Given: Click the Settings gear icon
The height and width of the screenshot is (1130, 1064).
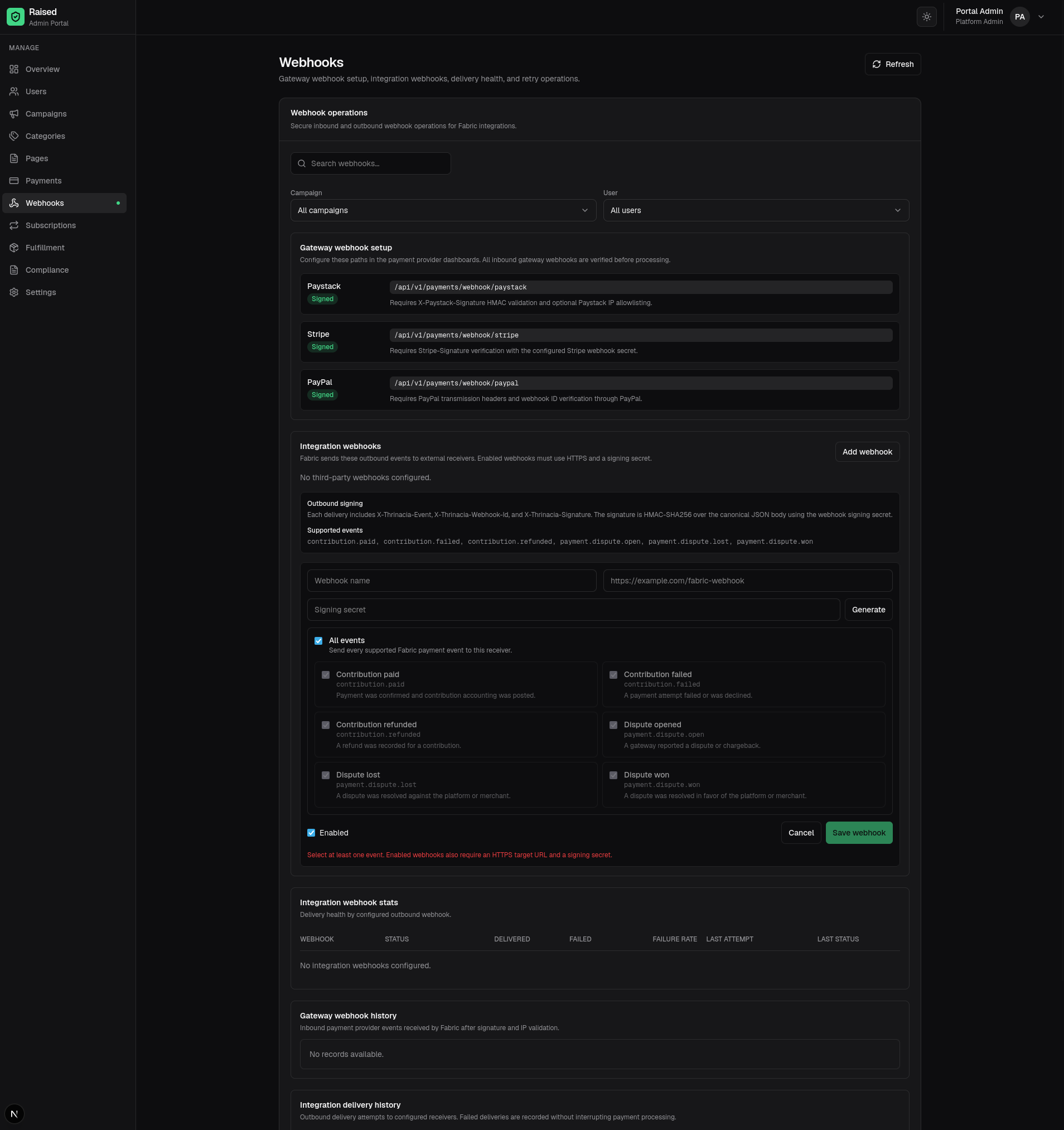Looking at the screenshot, I should pos(14,292).
